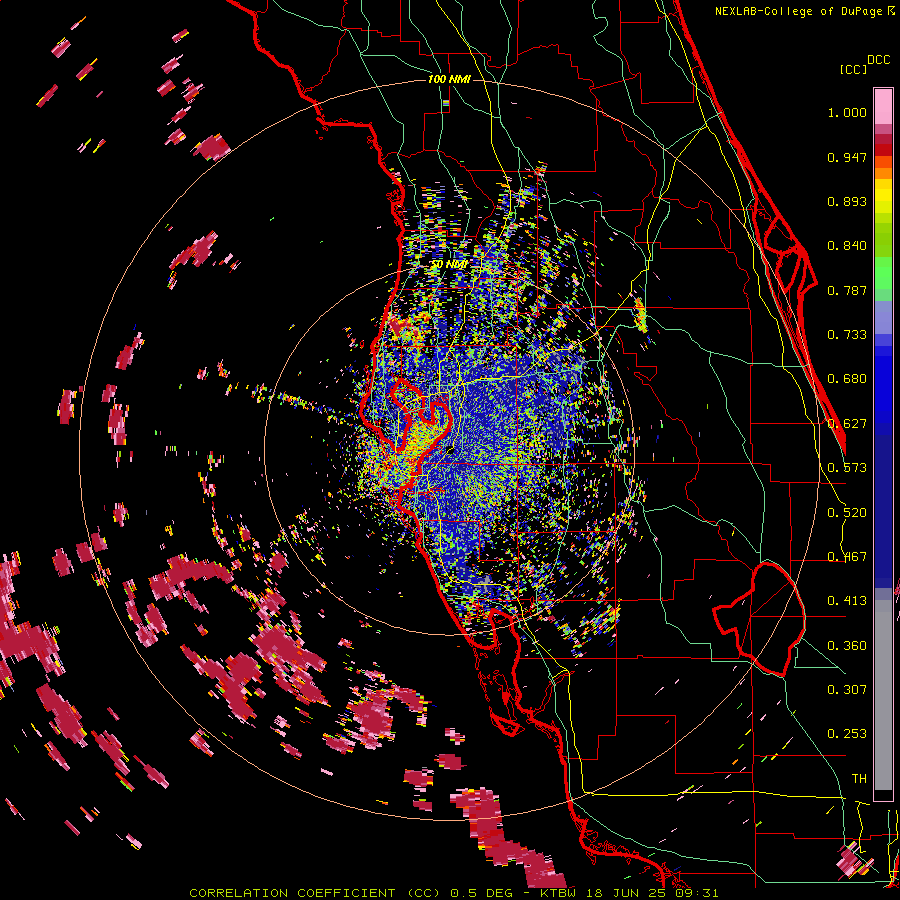
Task: Select the 1.000 value on the scale
Action: 847,112
